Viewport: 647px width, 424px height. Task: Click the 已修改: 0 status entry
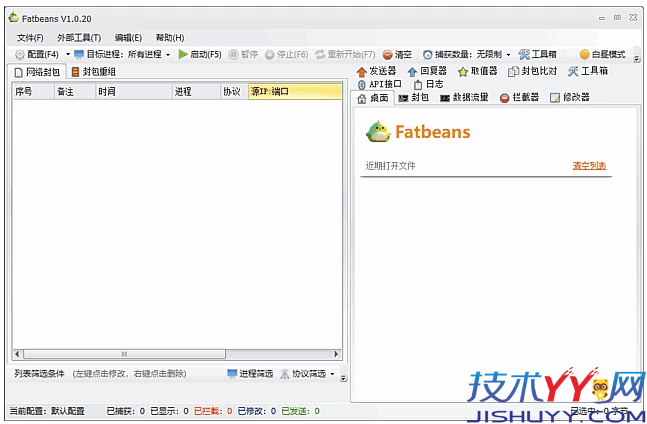tap(257, 411)
